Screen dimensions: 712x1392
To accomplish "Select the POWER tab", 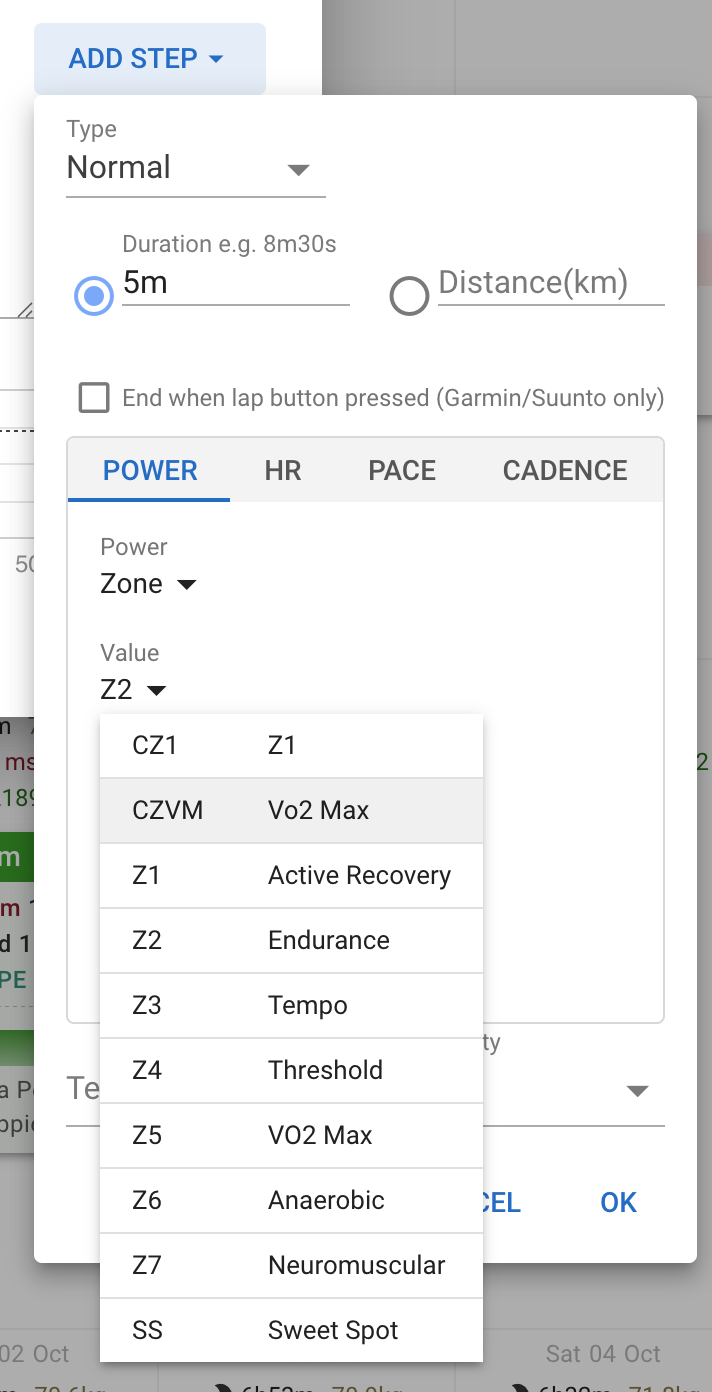I will tap(150, 471).
